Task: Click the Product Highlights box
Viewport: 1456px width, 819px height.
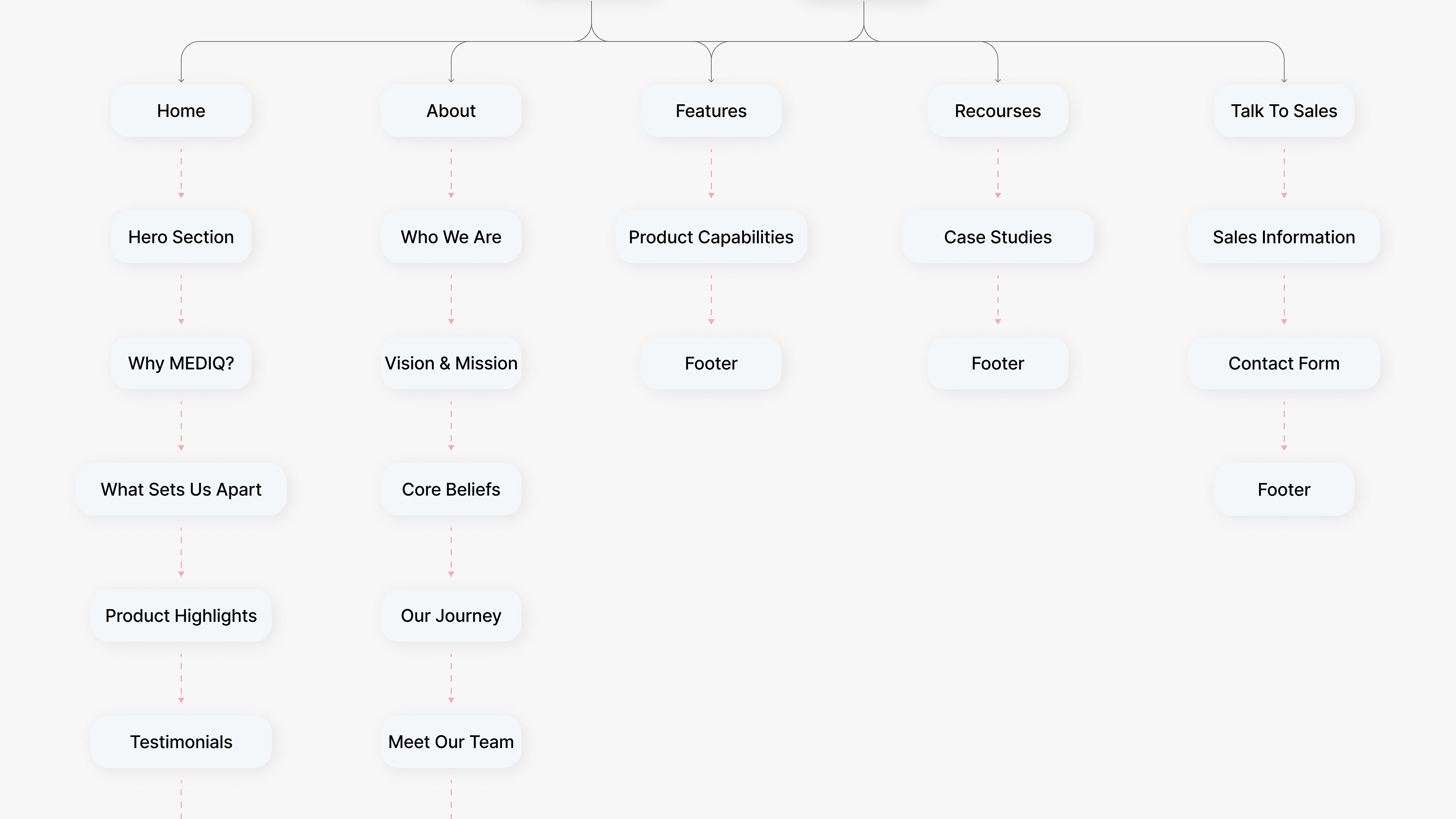Action: [x=181, y=615]
